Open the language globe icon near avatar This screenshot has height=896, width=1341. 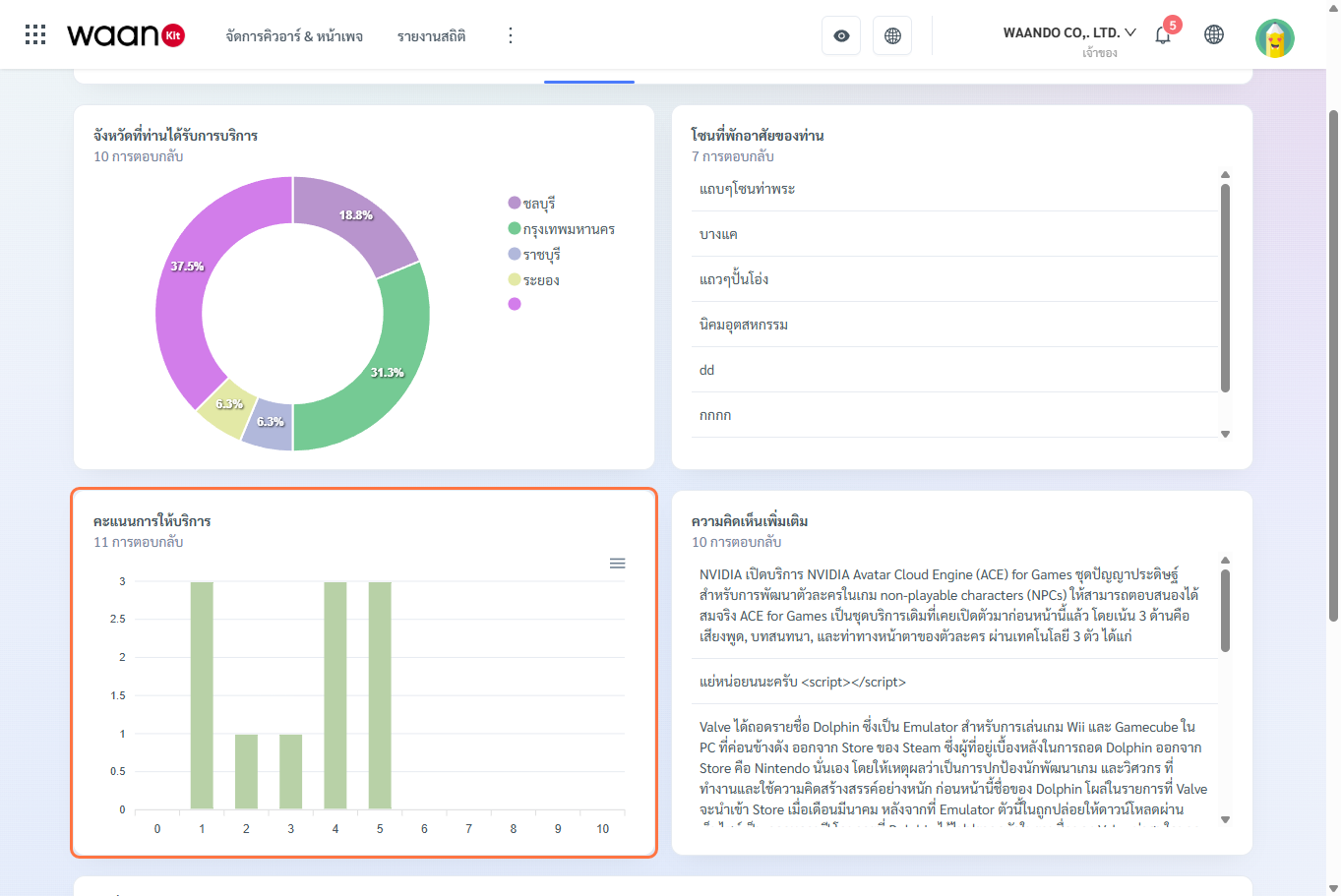click(x=1214, y=34)
